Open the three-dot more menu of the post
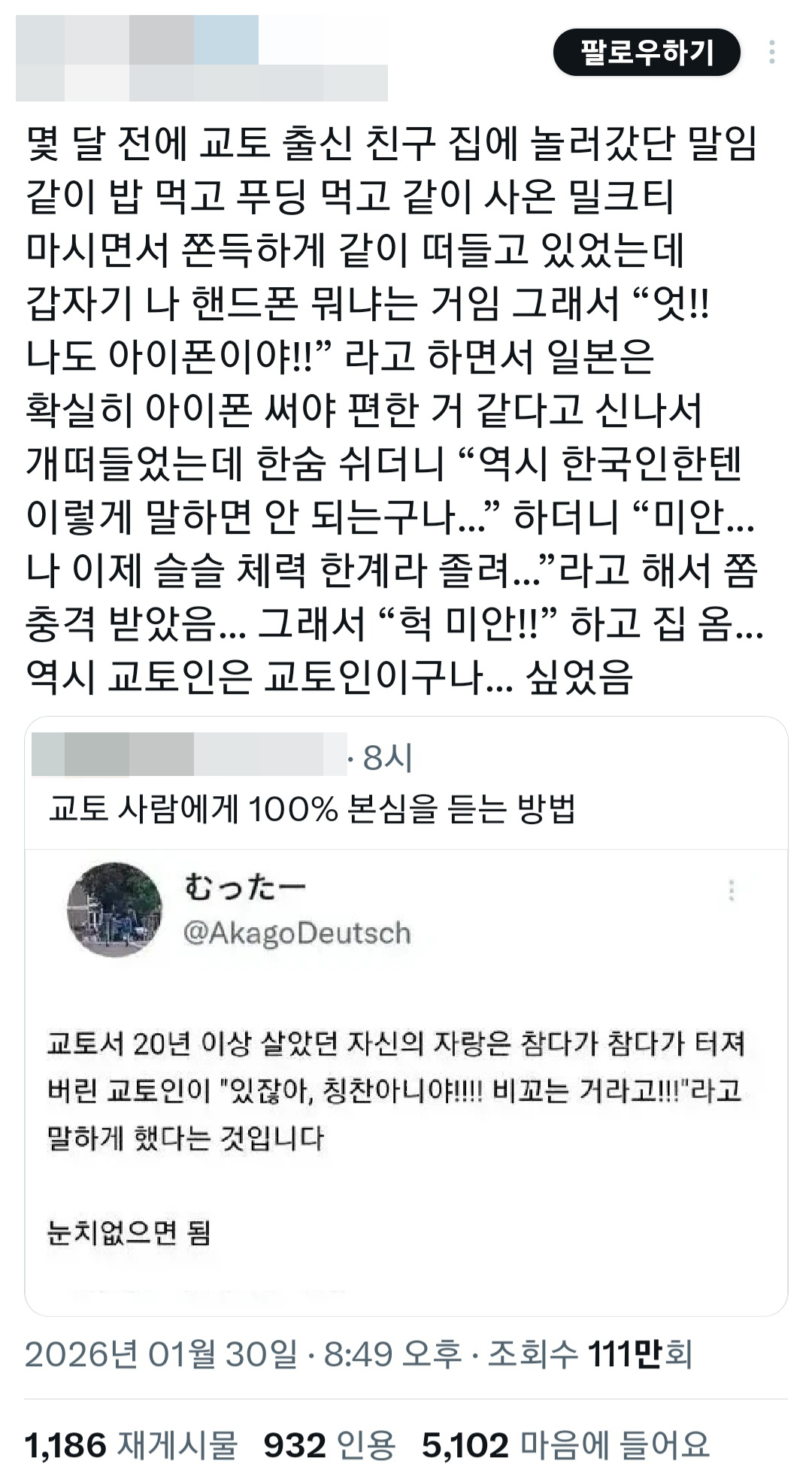The image size is (812, 1479). [772, 52]
